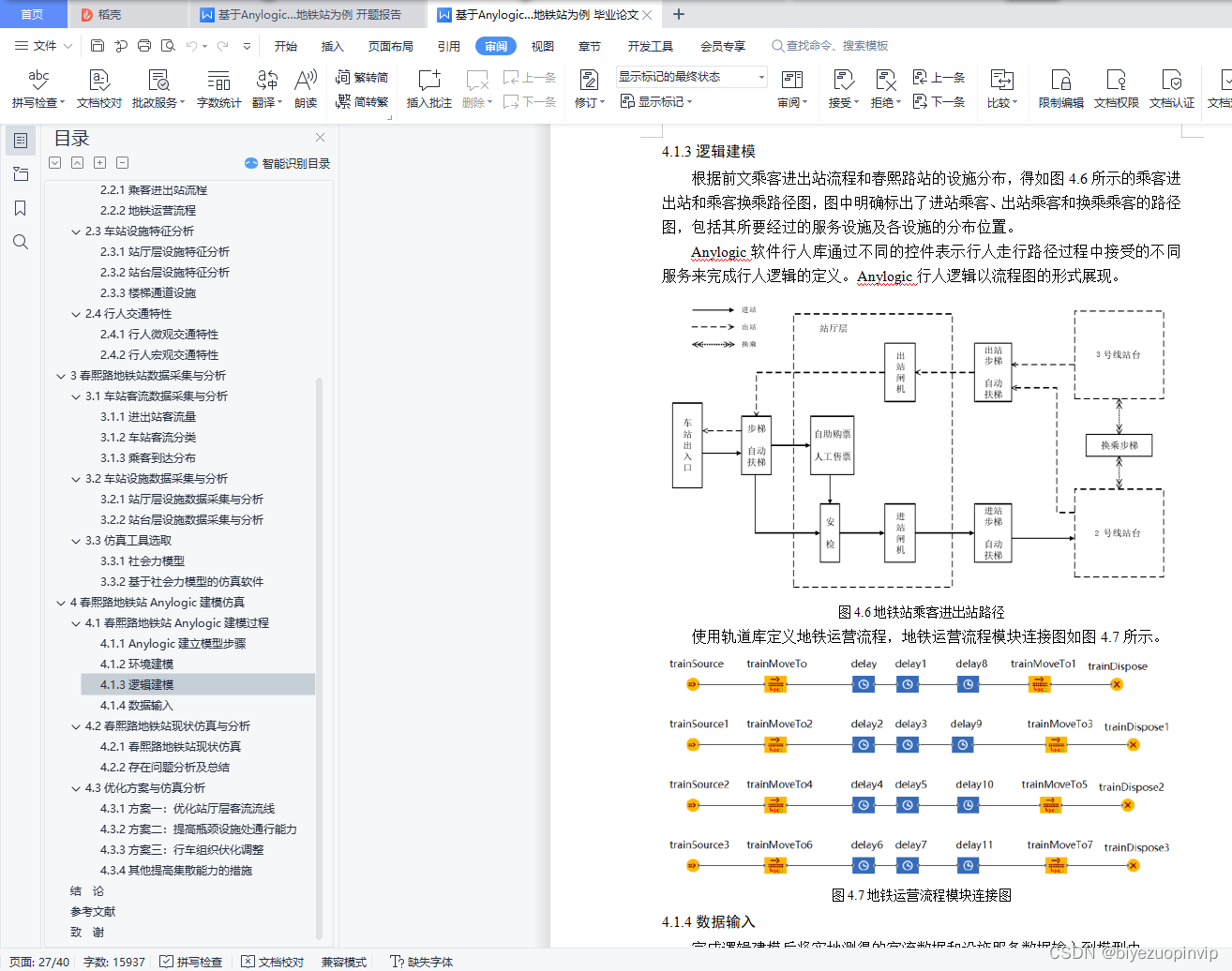Expand all outline levels with plus button
This screenshot has width=1232, height=971.
tap(101, 162)
